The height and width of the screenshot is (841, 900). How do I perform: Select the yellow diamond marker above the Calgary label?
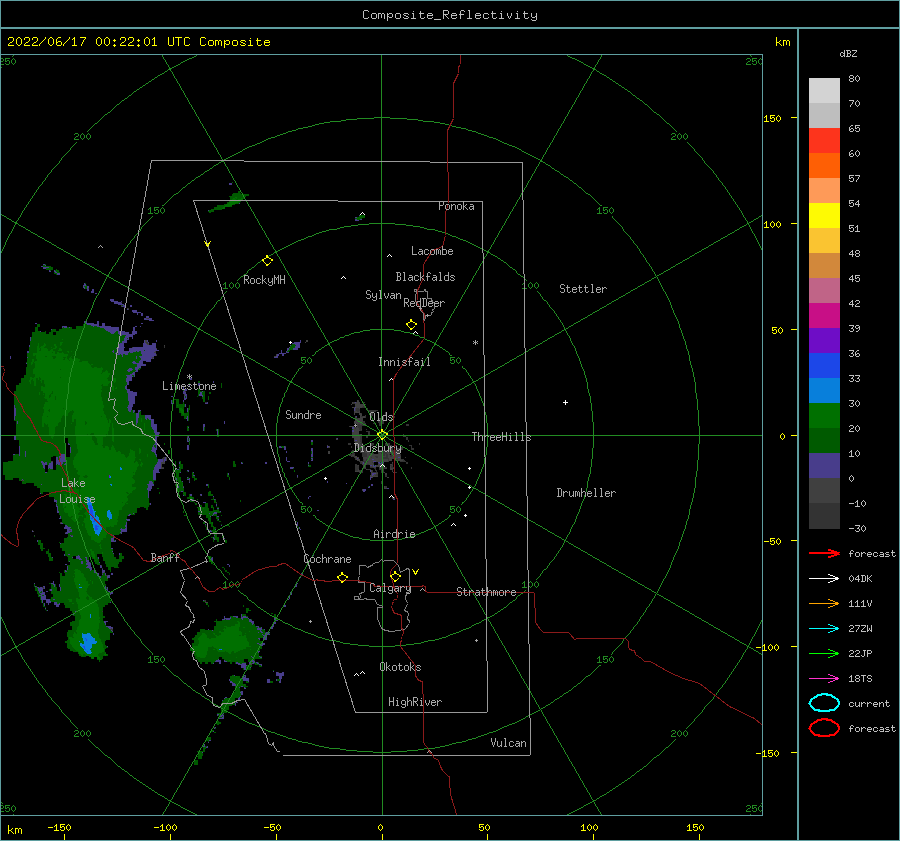tap(395, 576)
